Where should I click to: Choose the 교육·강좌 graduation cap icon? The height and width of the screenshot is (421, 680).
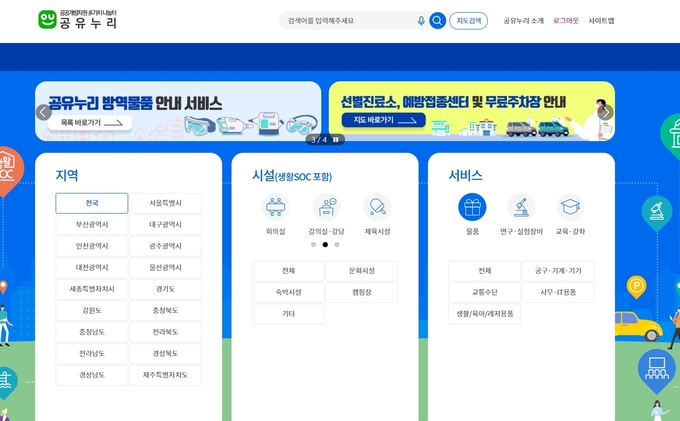pos(570,207)
